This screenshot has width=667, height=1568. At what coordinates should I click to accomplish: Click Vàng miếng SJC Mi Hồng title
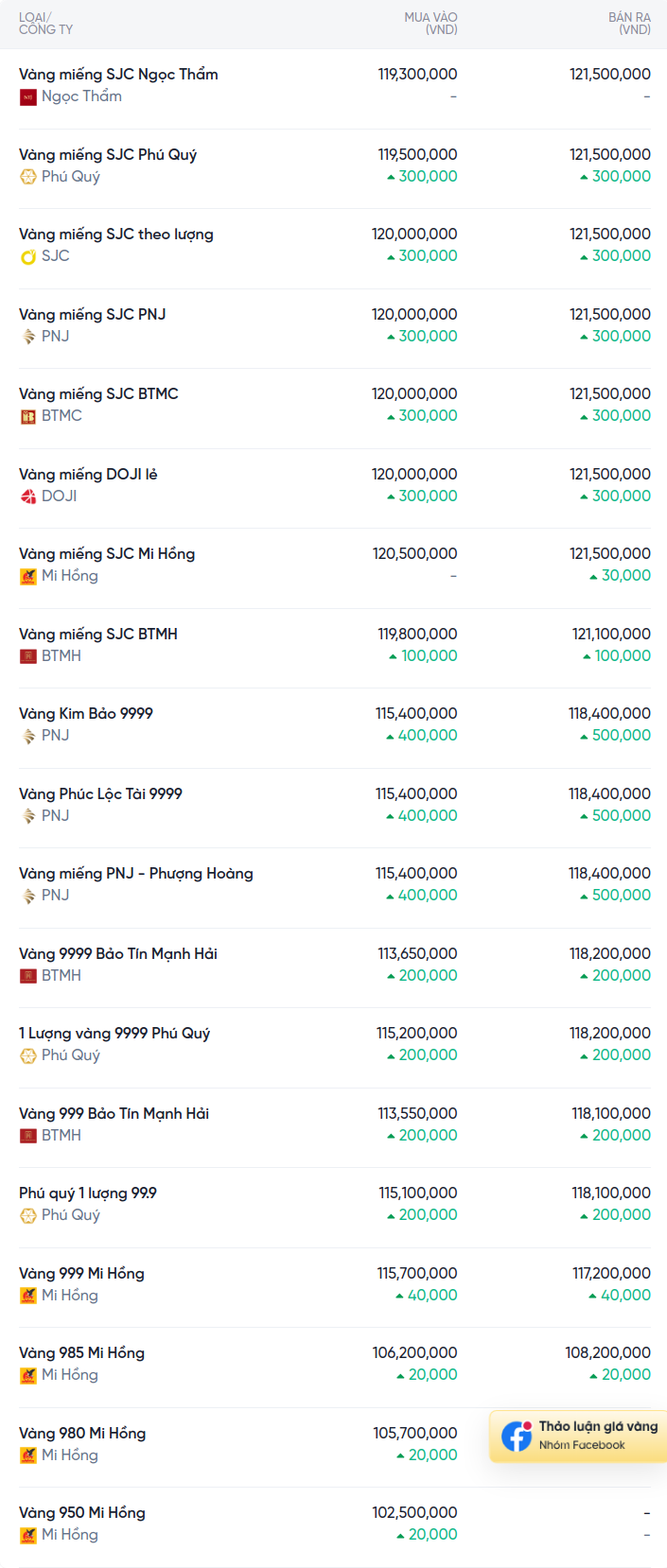(x=107, y=554)
